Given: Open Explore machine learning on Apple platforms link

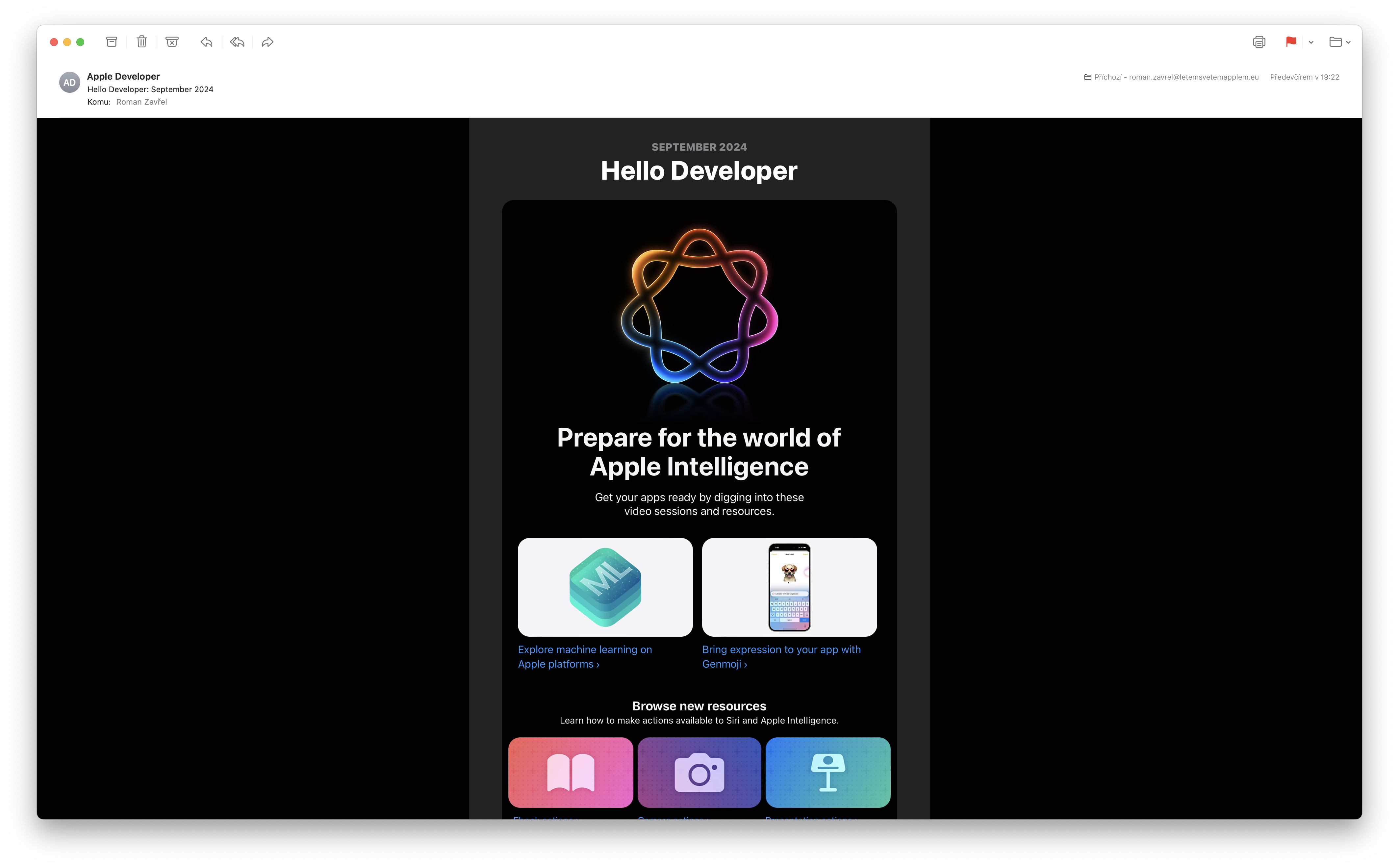Looking at the screenshot, I should [x=584, y=657].
